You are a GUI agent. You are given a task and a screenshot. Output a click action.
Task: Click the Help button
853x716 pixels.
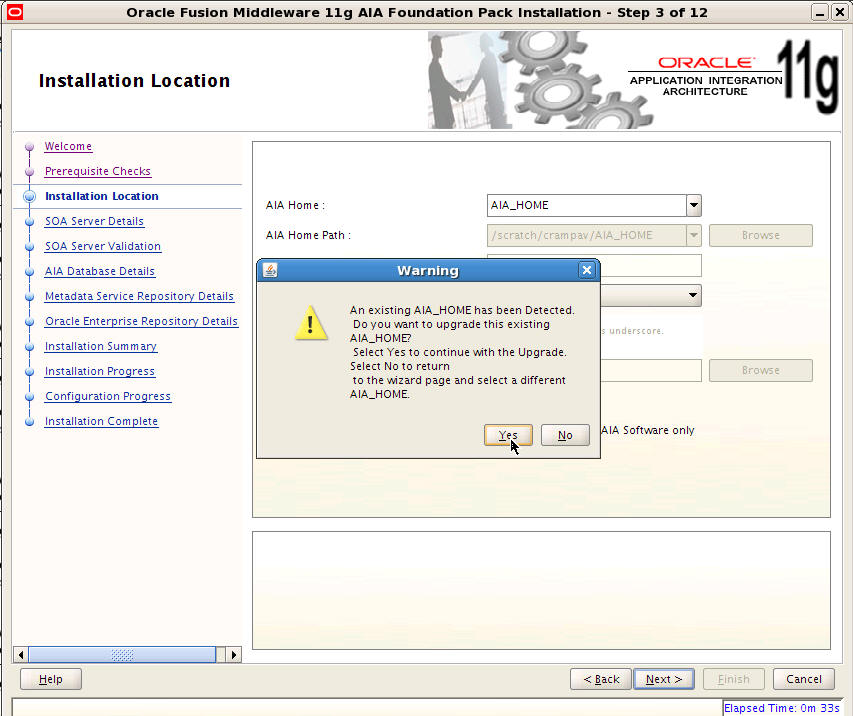51,680
